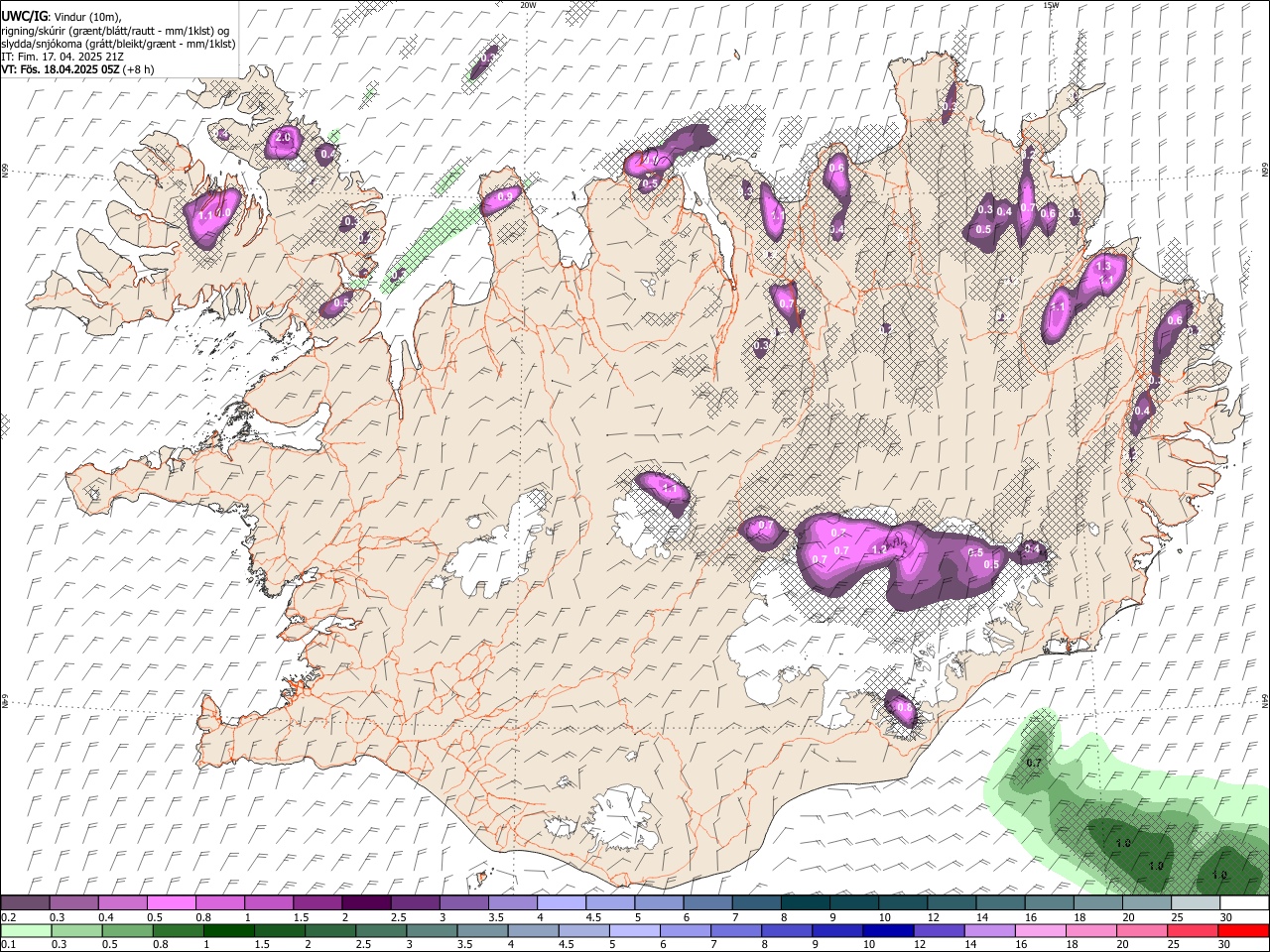Click the 'UWC/IG: Vindur (10m)' title line
This screenshot has width=1270, height=952.
pyautogui.click(x=62, y=17)
